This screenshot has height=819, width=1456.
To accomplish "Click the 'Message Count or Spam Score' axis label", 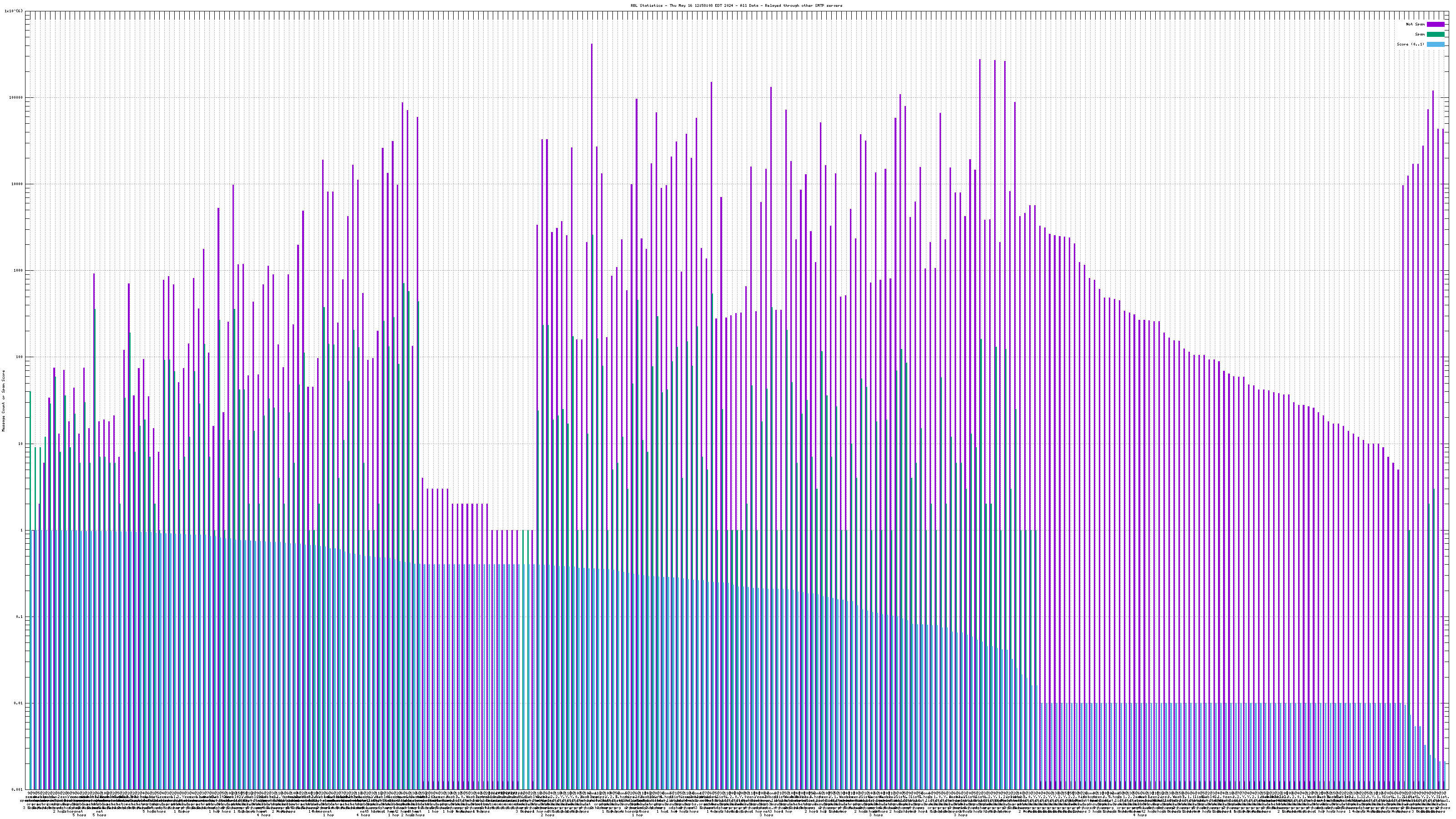I will [3, 401].
